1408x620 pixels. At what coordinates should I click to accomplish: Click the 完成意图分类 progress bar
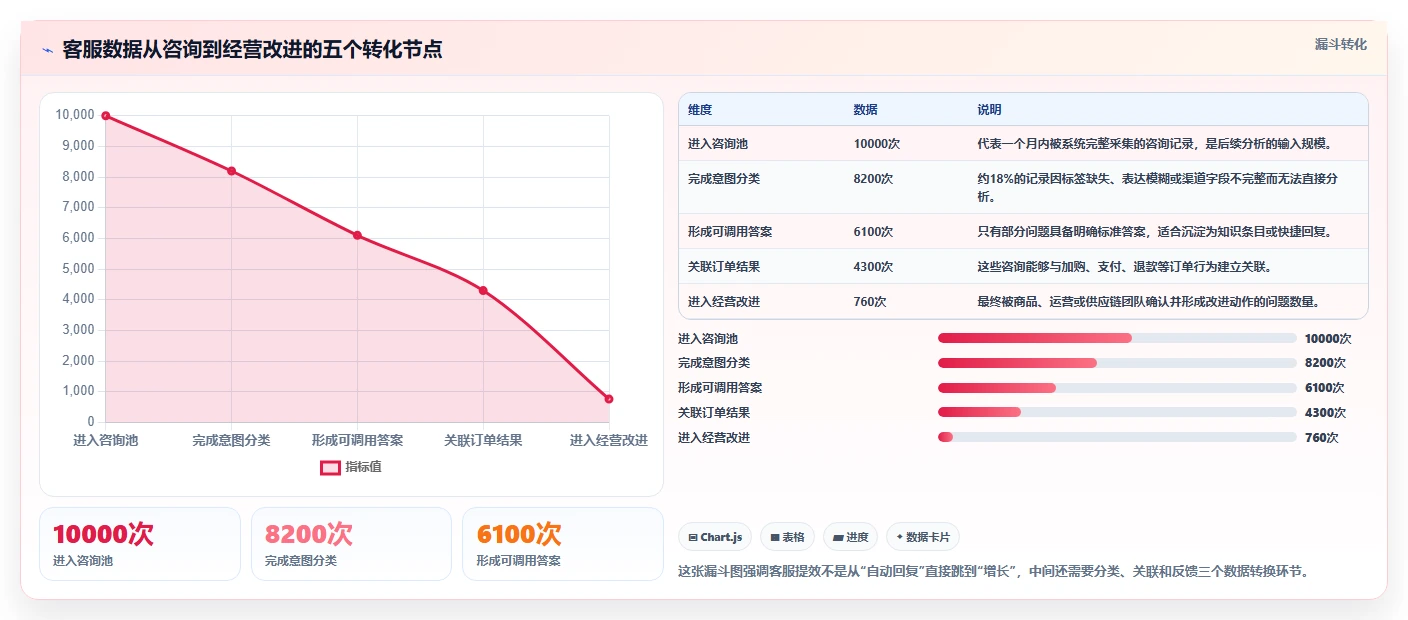pyautogui.click(x=1117, y=363)
